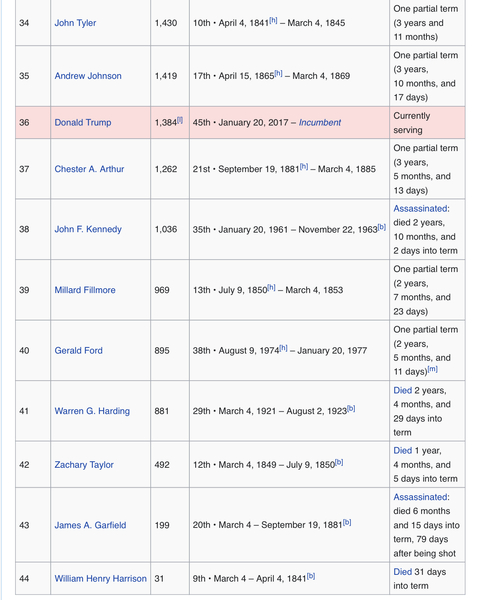The image size is (479, 600).
Task: Open the James A. Garfield link
Action: (x=90, y=525)
